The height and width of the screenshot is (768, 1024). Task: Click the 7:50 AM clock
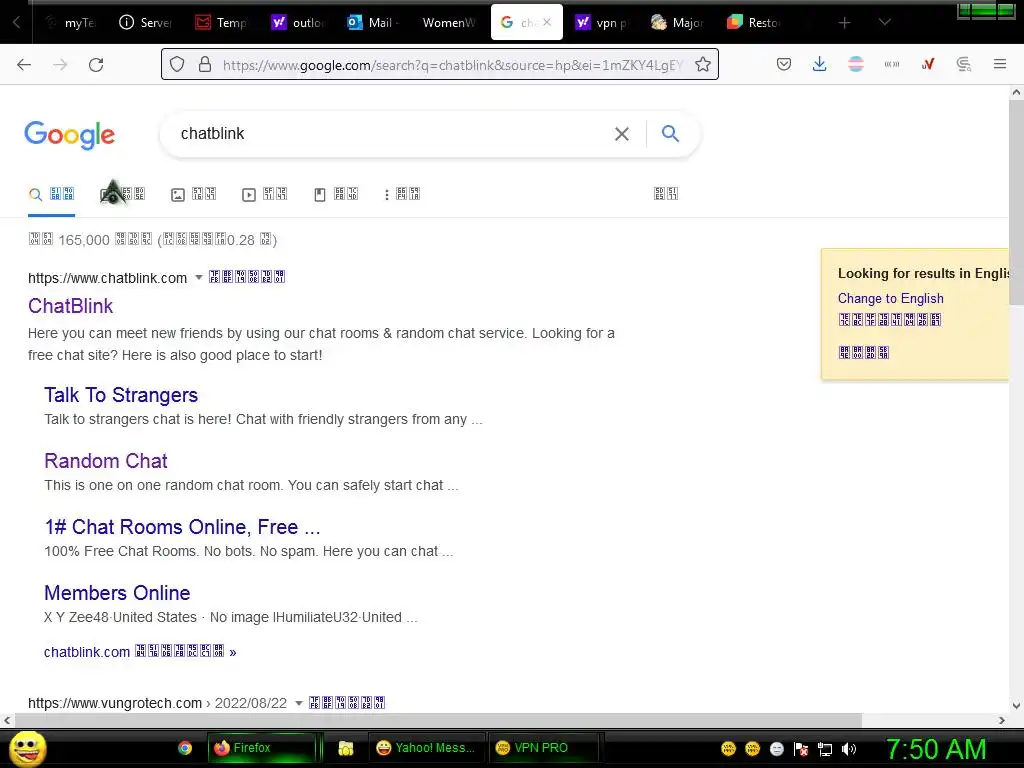[936, 749]
